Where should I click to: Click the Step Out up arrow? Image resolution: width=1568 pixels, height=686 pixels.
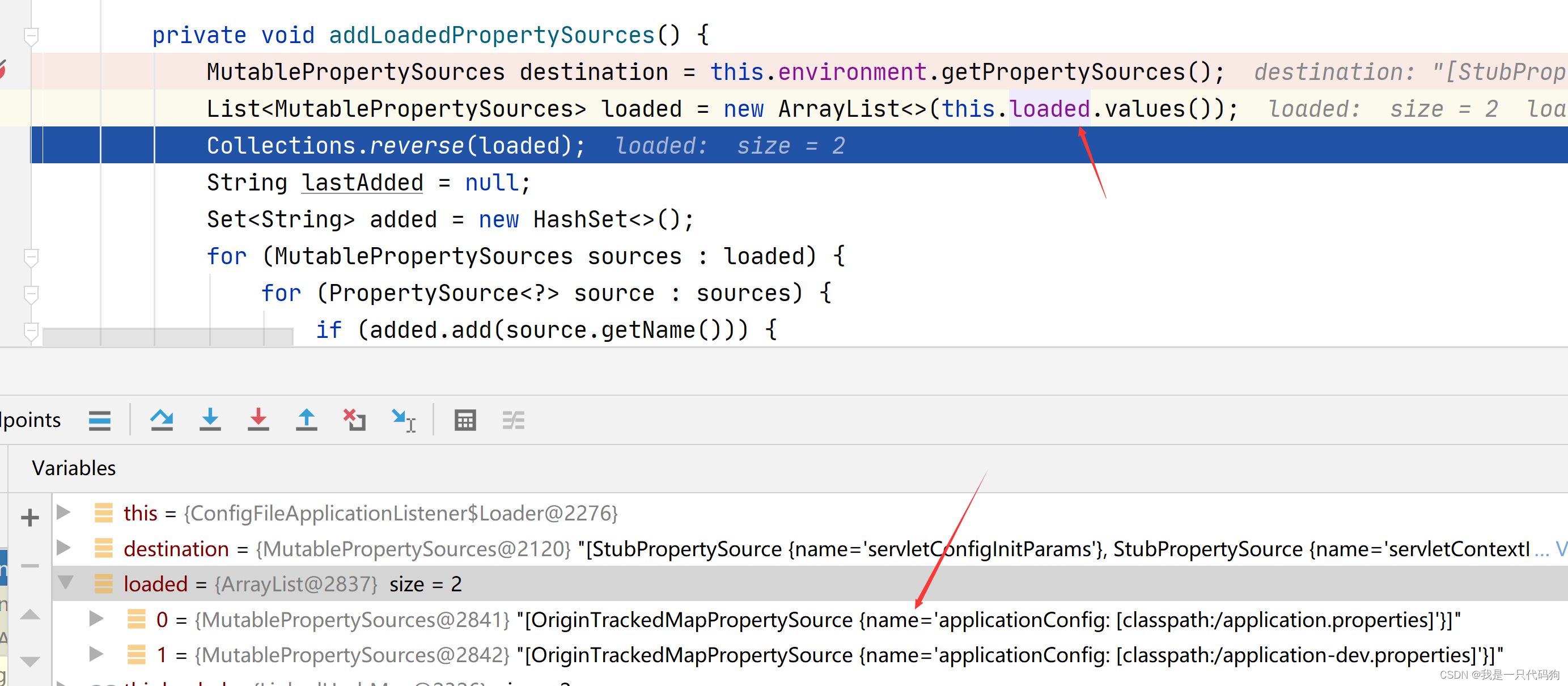pos(306,421)
